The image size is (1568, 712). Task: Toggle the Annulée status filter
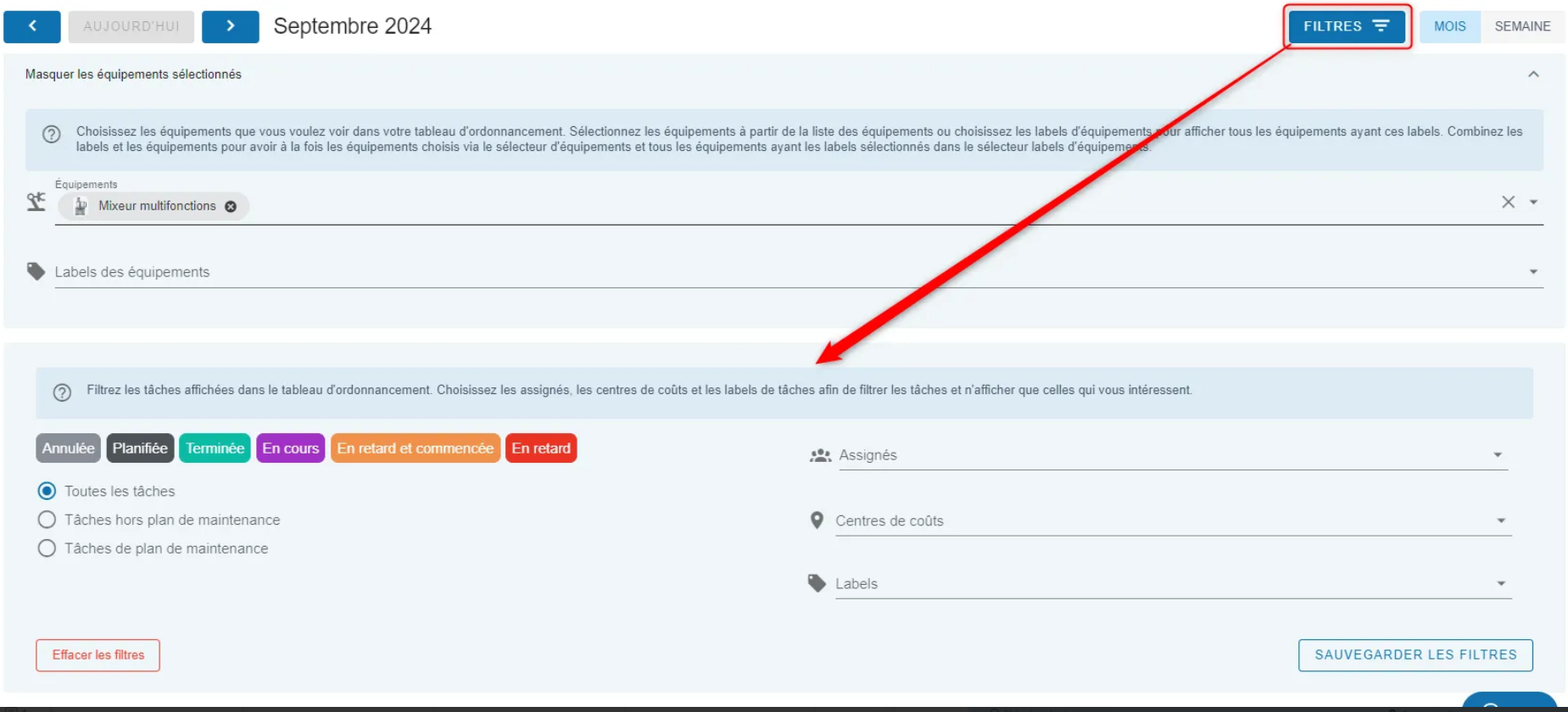point(69,448)
